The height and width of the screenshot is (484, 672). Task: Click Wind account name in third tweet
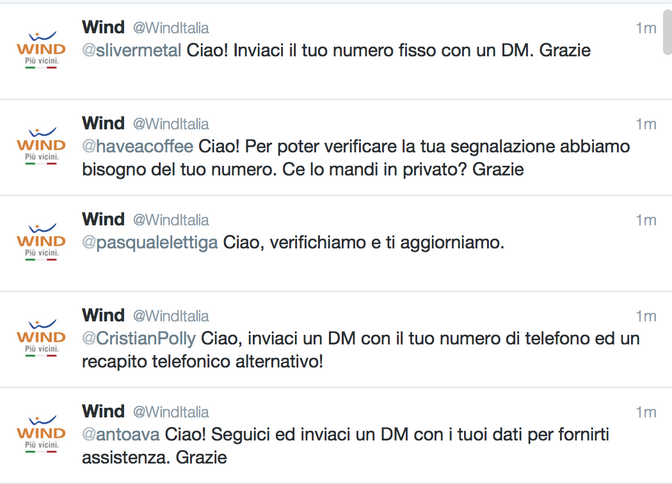click(103, 219)
